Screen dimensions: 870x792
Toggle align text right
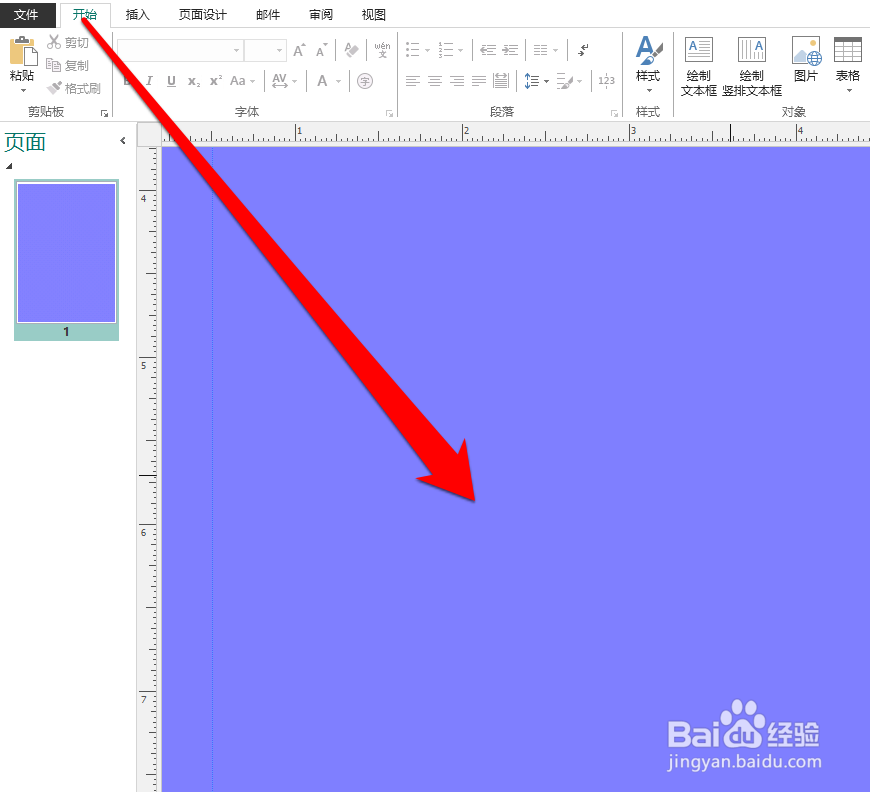(457, 82)
